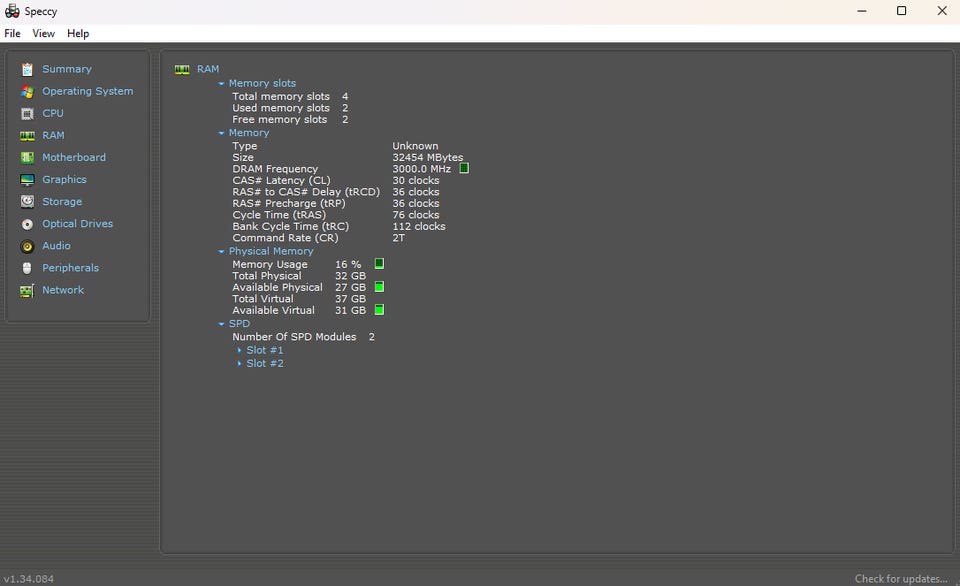Image resolution: width=960 pixels, height=586 pixels.
Task: Click the Memory Usage green indicator
Action: coord(379,264)
